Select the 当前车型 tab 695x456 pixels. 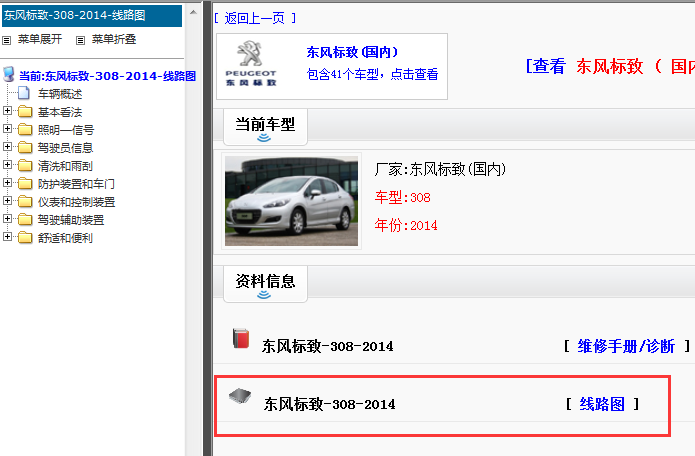coord(265,127)
